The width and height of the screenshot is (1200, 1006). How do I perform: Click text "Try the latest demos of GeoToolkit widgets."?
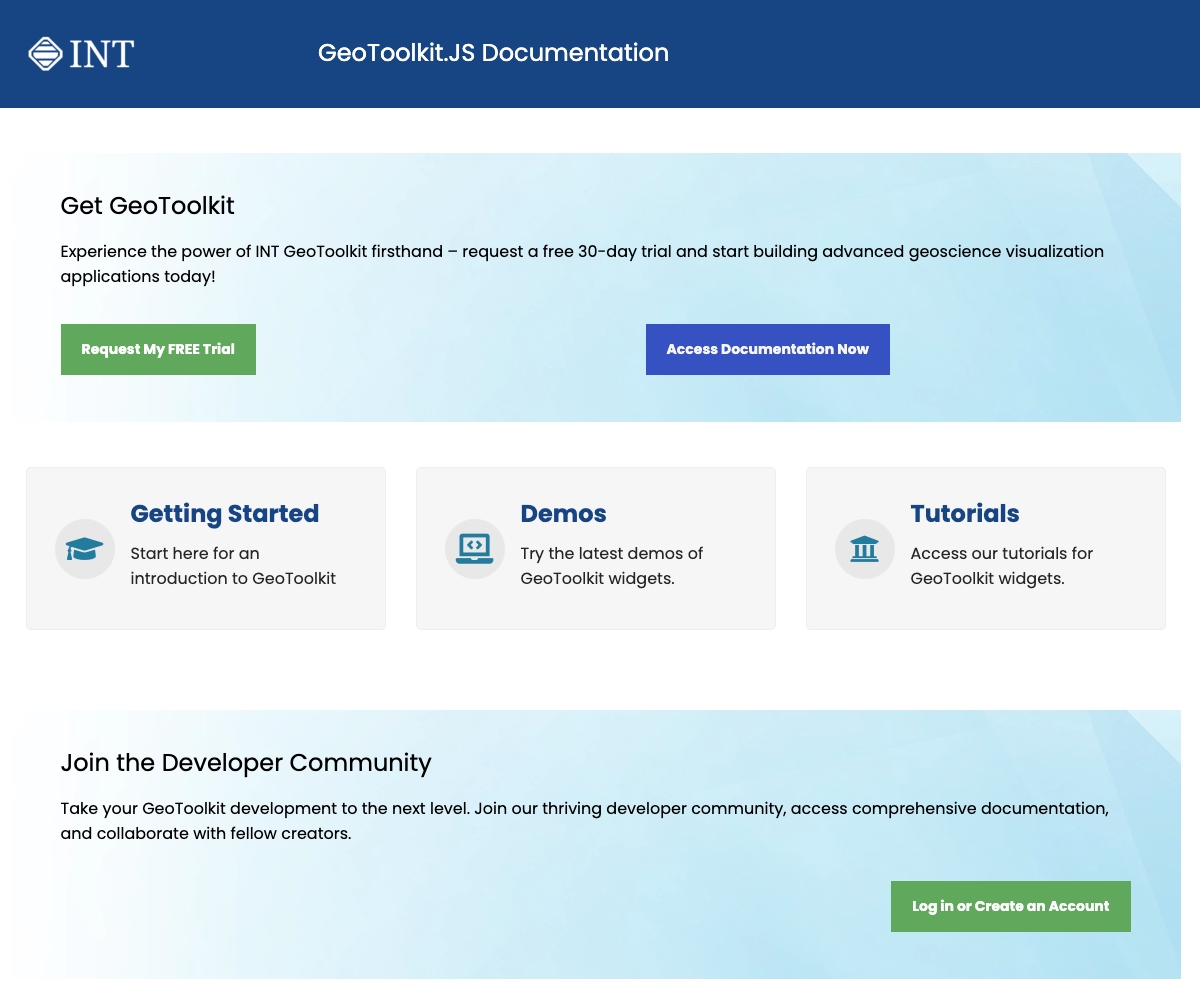(x=612, y=566)
